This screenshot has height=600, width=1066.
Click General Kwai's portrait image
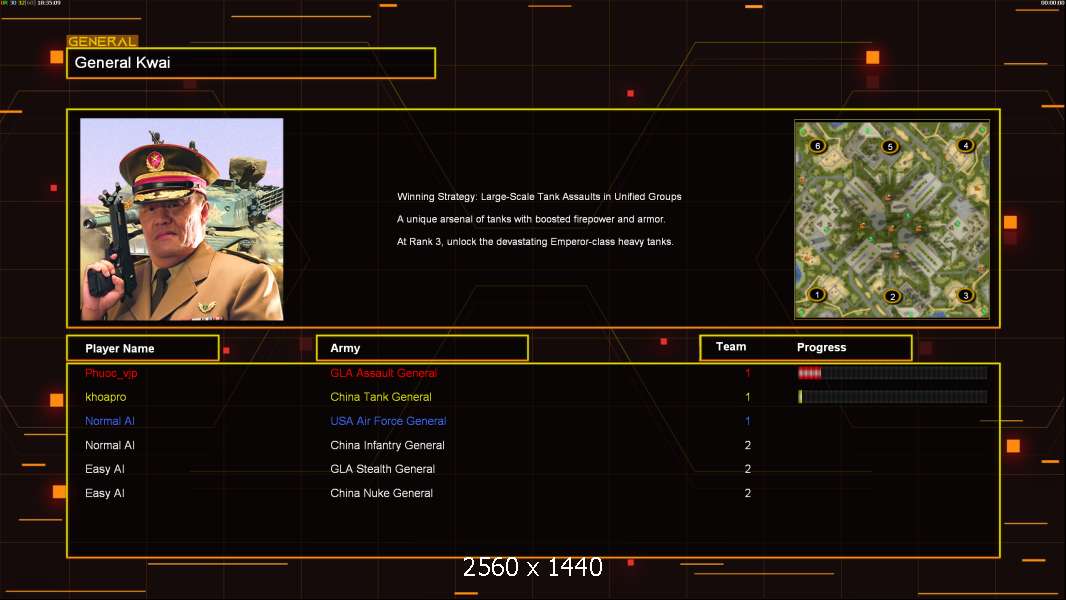tap(182, 219)
